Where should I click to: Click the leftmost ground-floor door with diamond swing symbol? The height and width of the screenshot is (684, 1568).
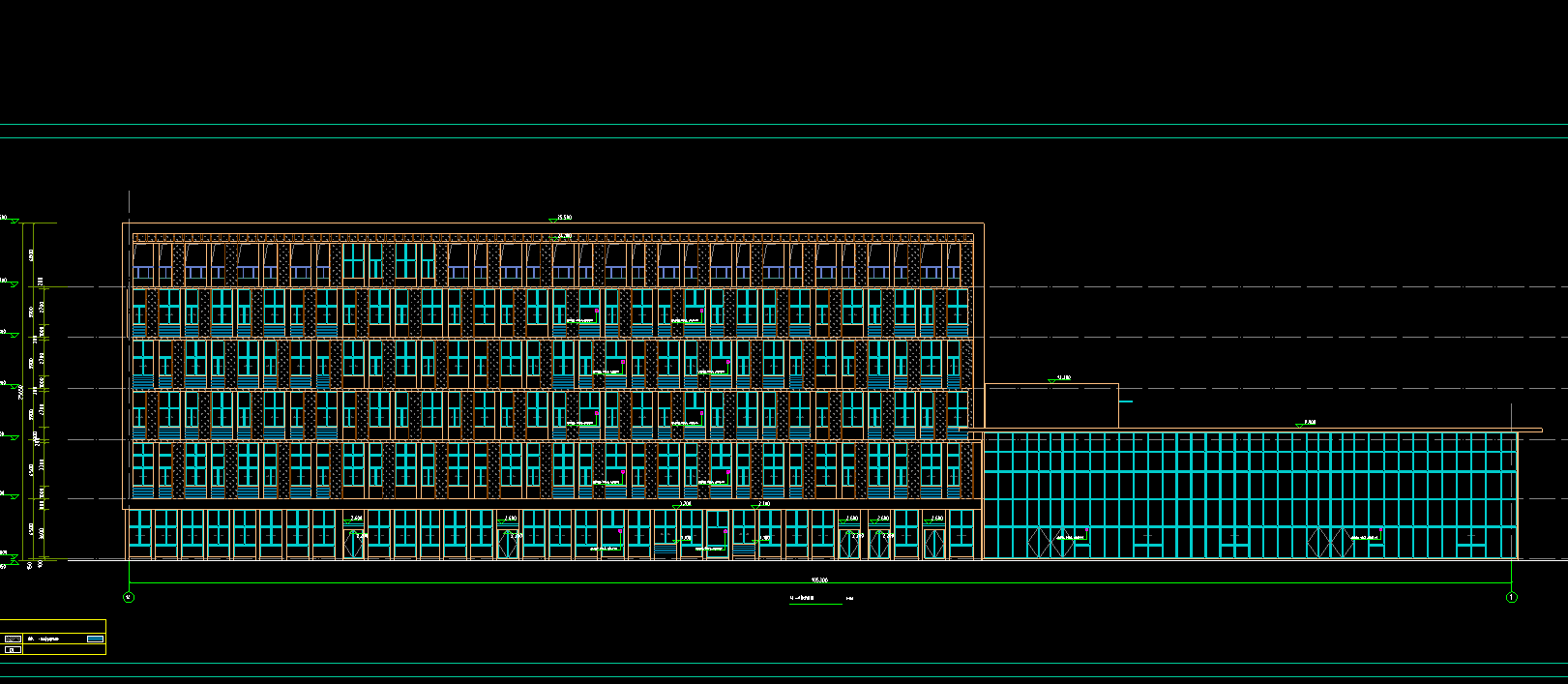(355, 544)
